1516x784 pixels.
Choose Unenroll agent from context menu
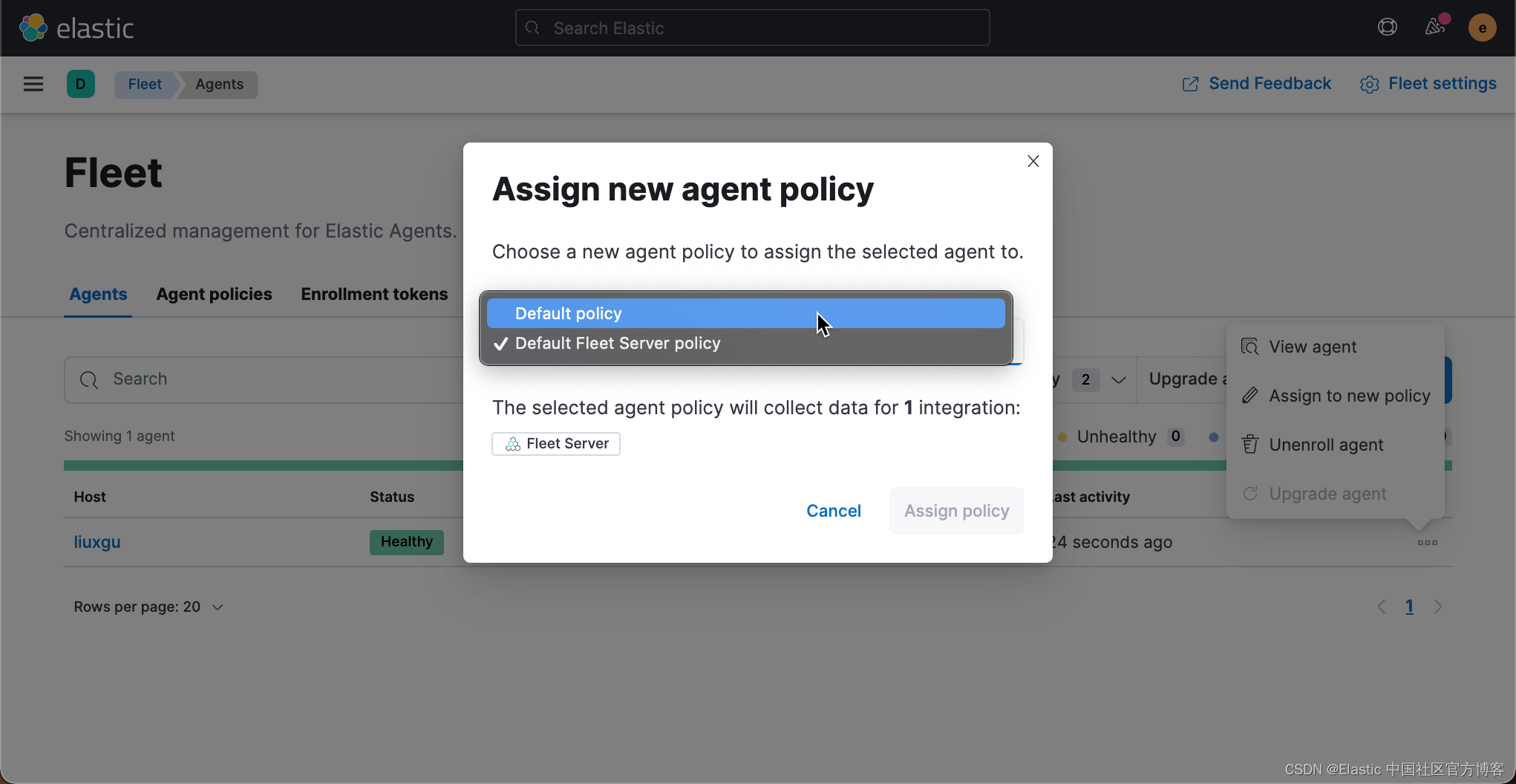coord(1326,445)
